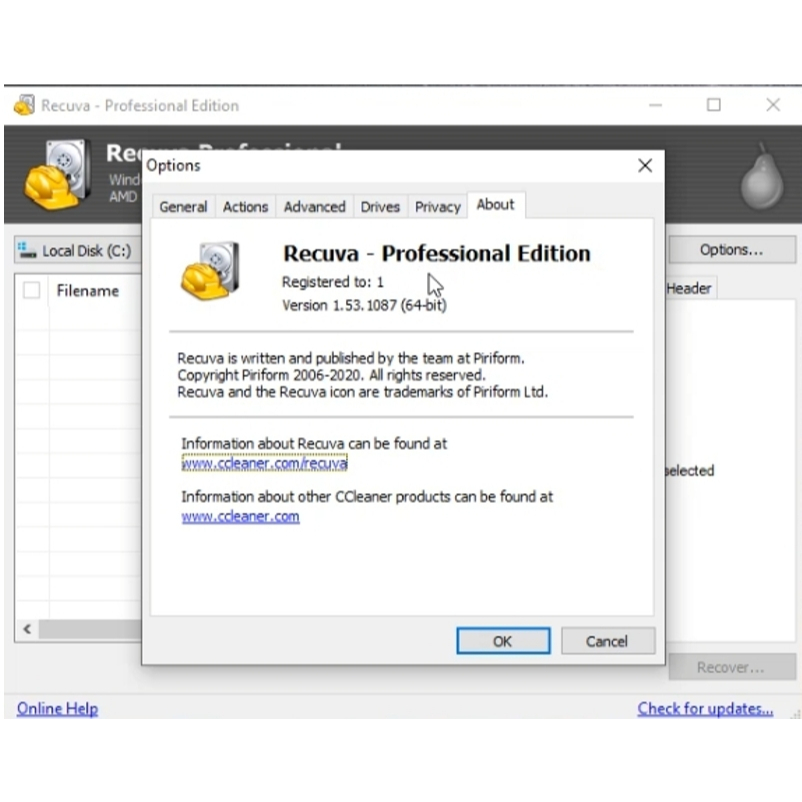Click the Recuva logo in main window header
This screenshot has width=802, height=802.
(59, 174)
